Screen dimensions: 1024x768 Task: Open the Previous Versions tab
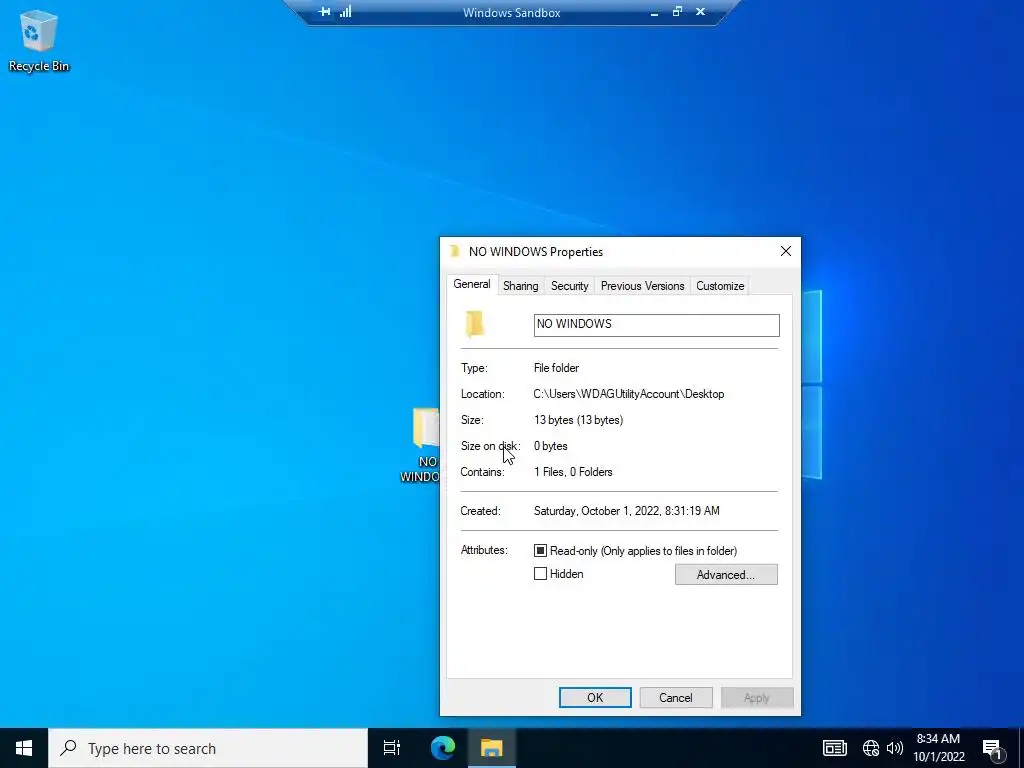643,286
